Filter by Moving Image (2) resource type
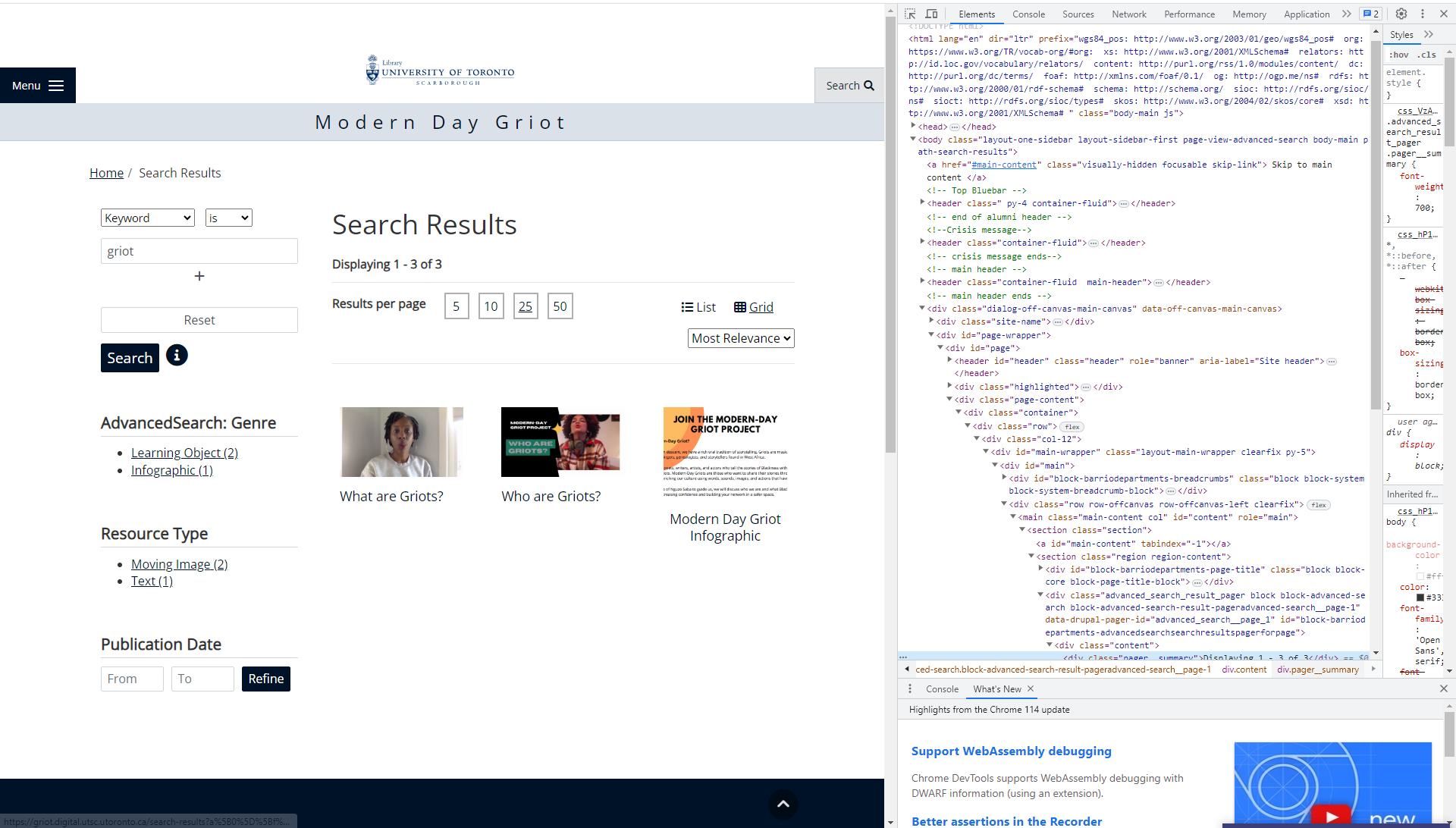 click(179, 564)
